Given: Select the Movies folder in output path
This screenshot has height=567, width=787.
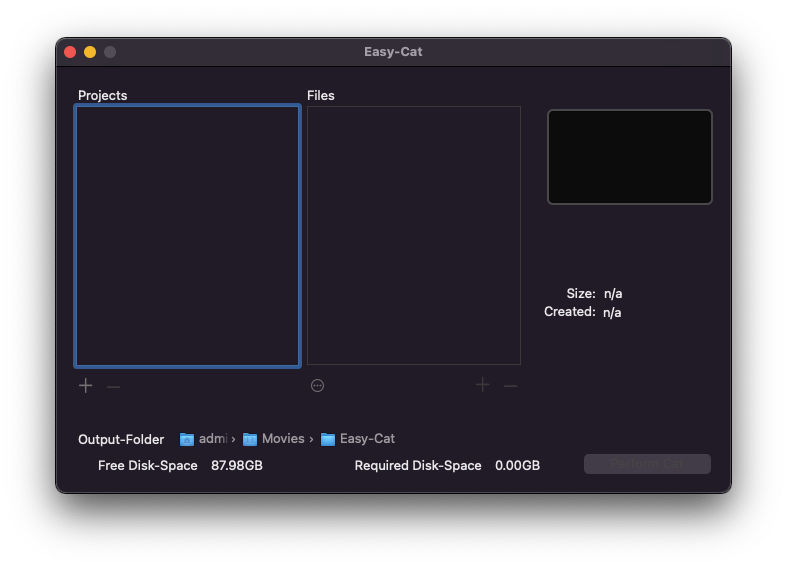Looking at the screenshot, I should (x=274, y=439).
